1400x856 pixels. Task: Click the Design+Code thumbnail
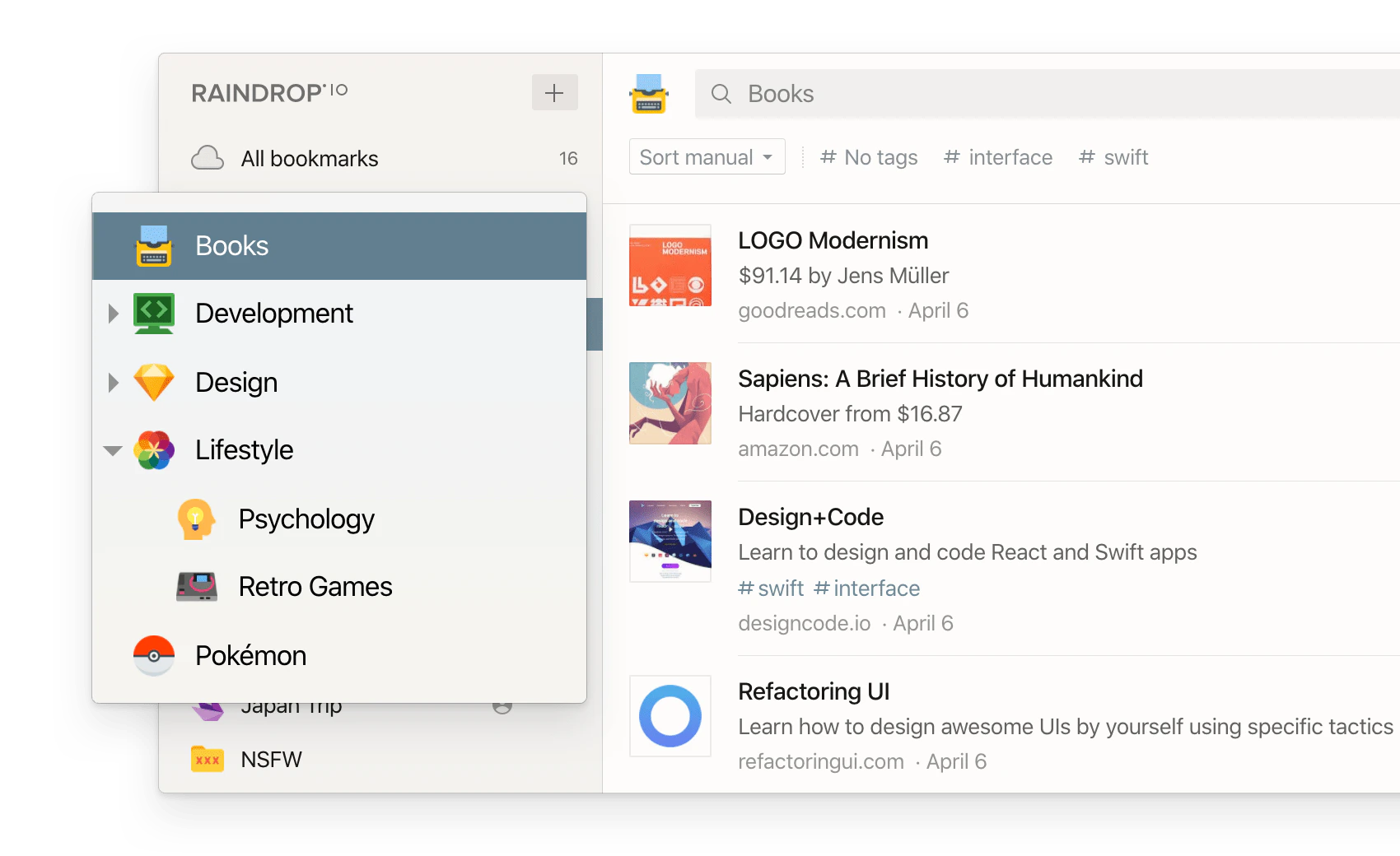670,542
